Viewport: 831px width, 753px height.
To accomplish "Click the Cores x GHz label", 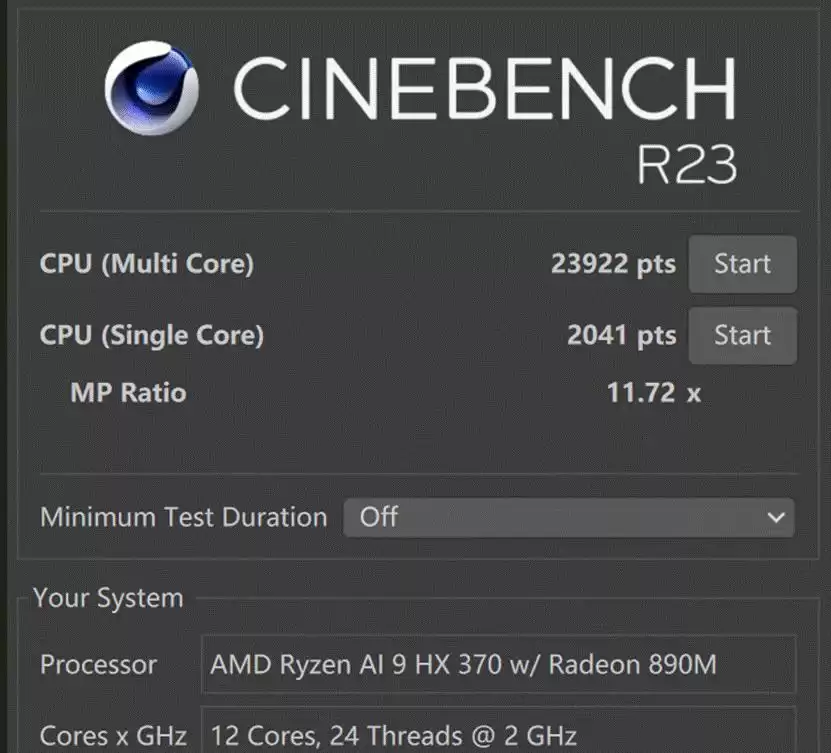I will tap(113, 736).
